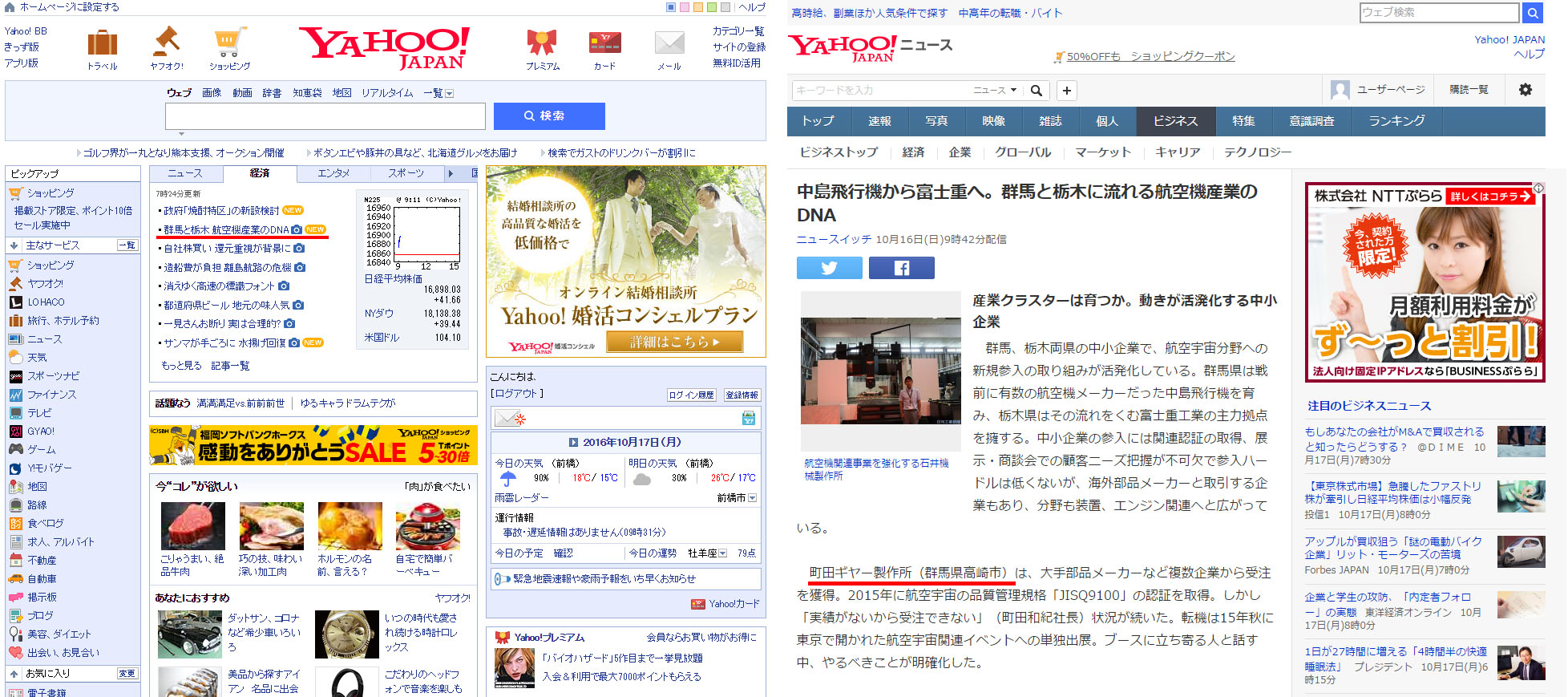This screenshot has height=697, width=1568.
Task: Open the 一覧 dropdown in search tabs
Action: 438,93
